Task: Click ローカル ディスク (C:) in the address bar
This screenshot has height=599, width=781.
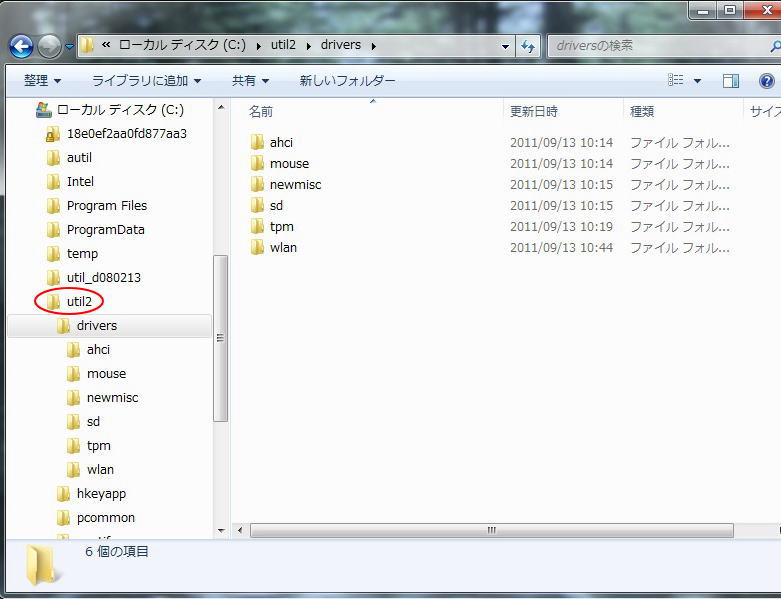Action: click(182, 45)
